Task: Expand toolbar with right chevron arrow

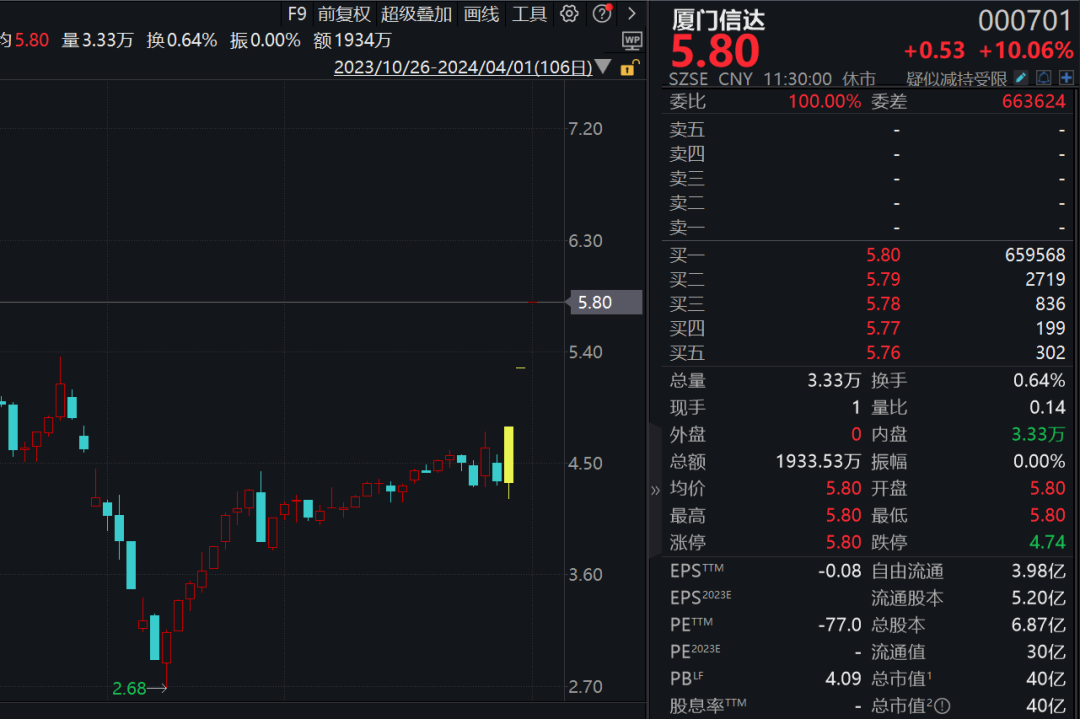Action: pyautogui.click(x=632, y=14)
